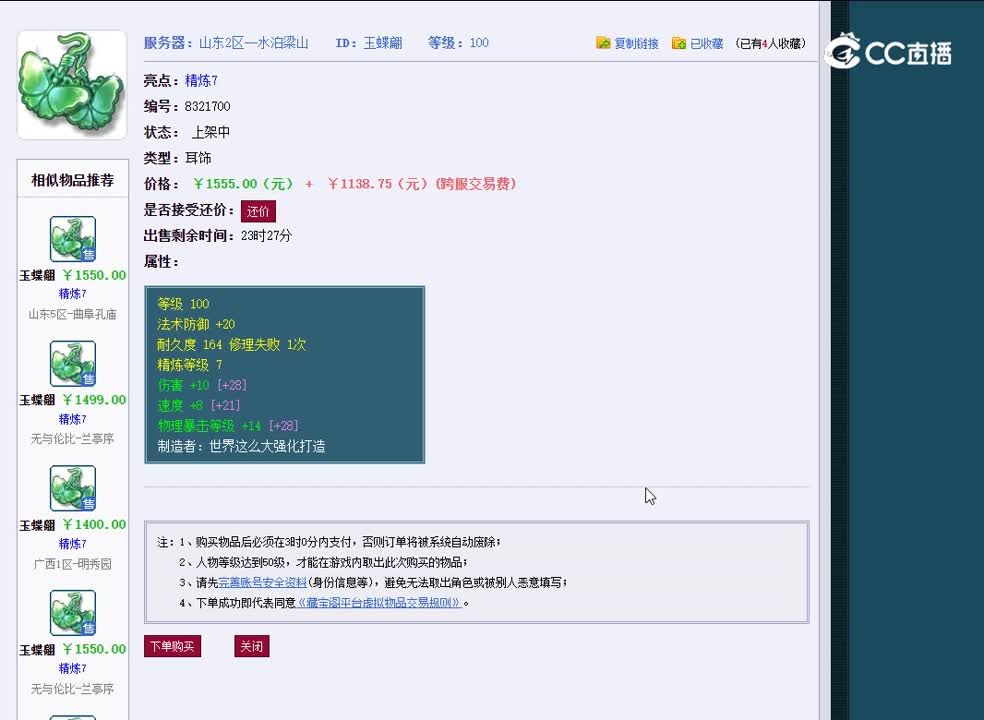Screen dimensions: 984x720
Task: Click the favorited folder icon
Action: tap(678, 43)
